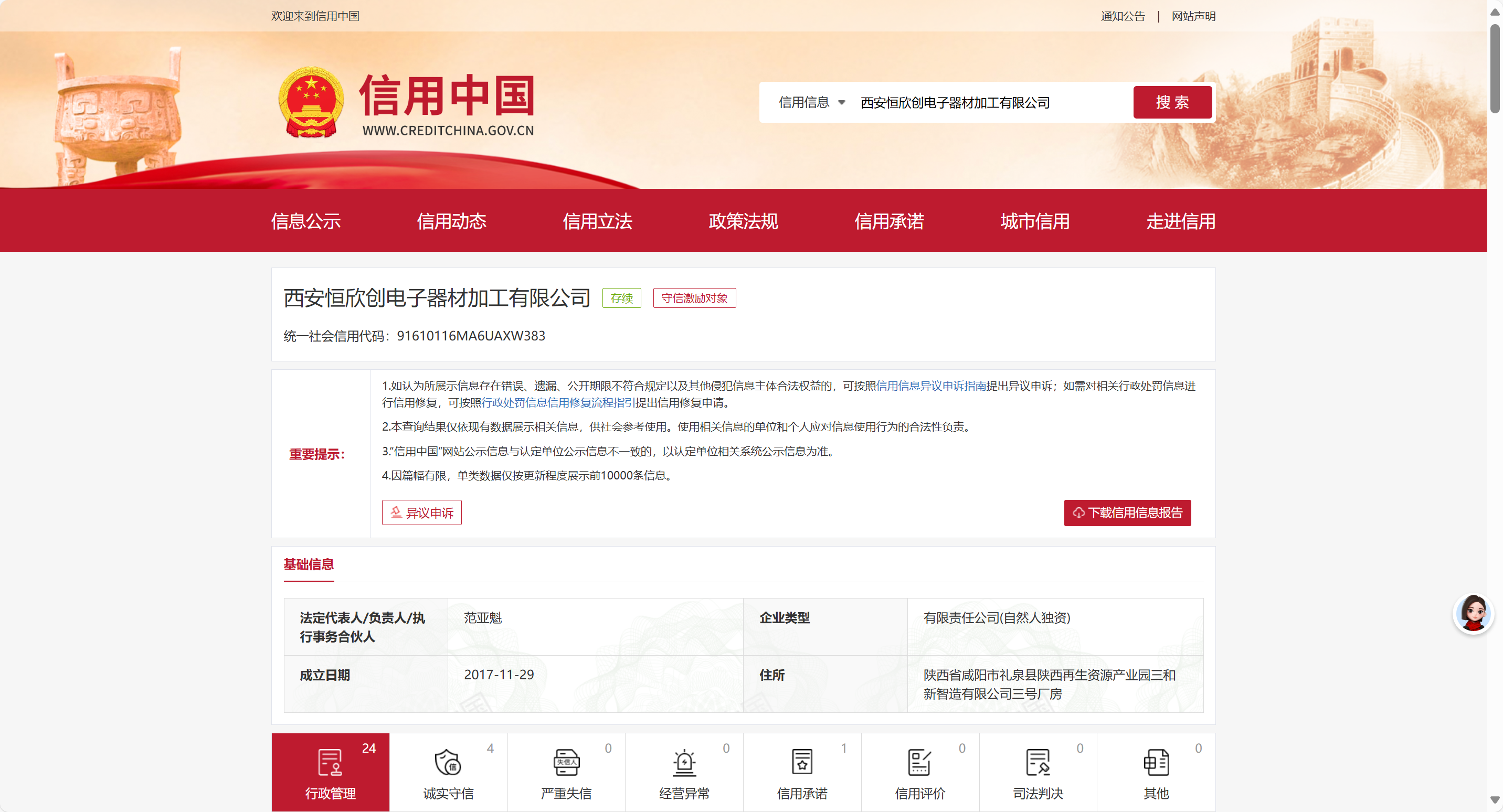
Task: Go to 城市信用 in the navigation bar
Action: (1034, 221)
